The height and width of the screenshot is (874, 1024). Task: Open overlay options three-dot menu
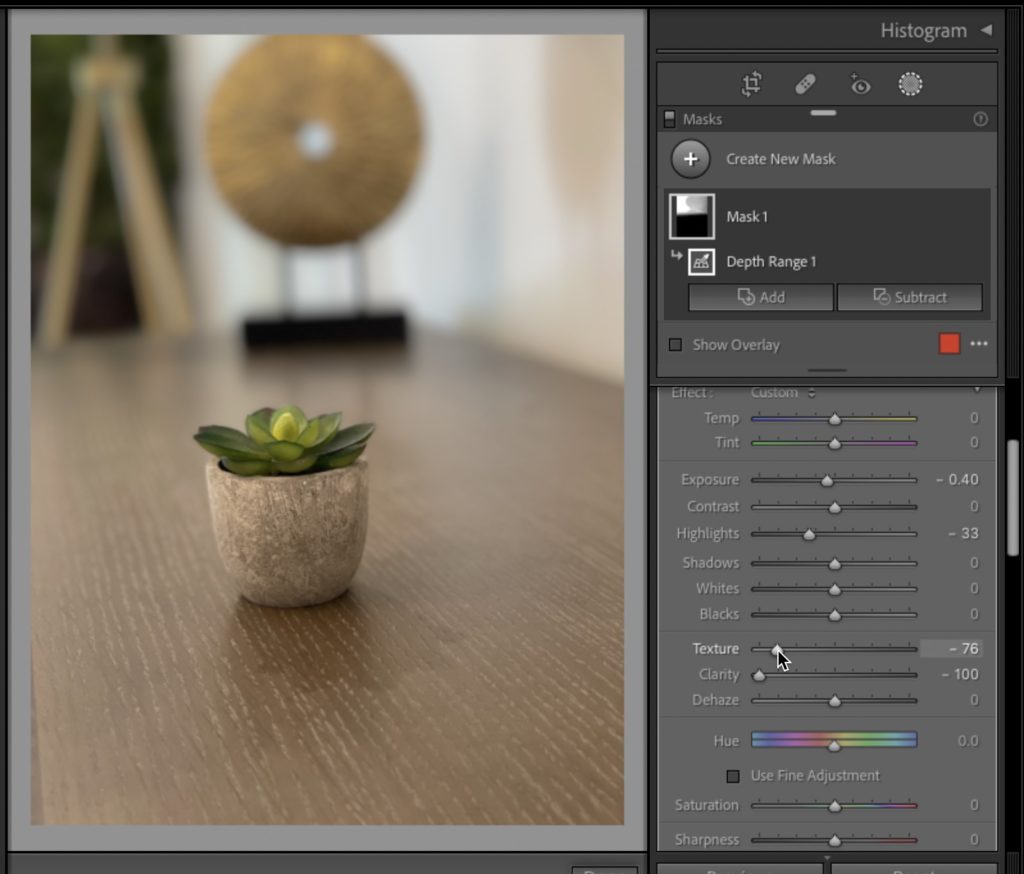click(978, 344)
